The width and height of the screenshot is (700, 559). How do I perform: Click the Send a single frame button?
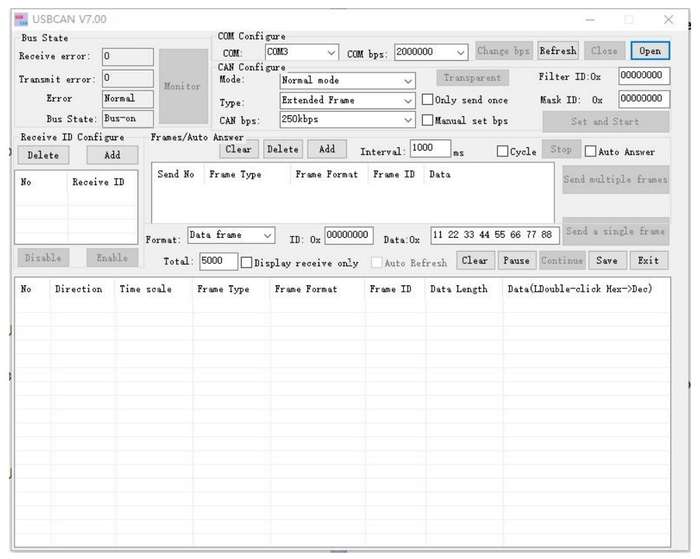[616, 231]
